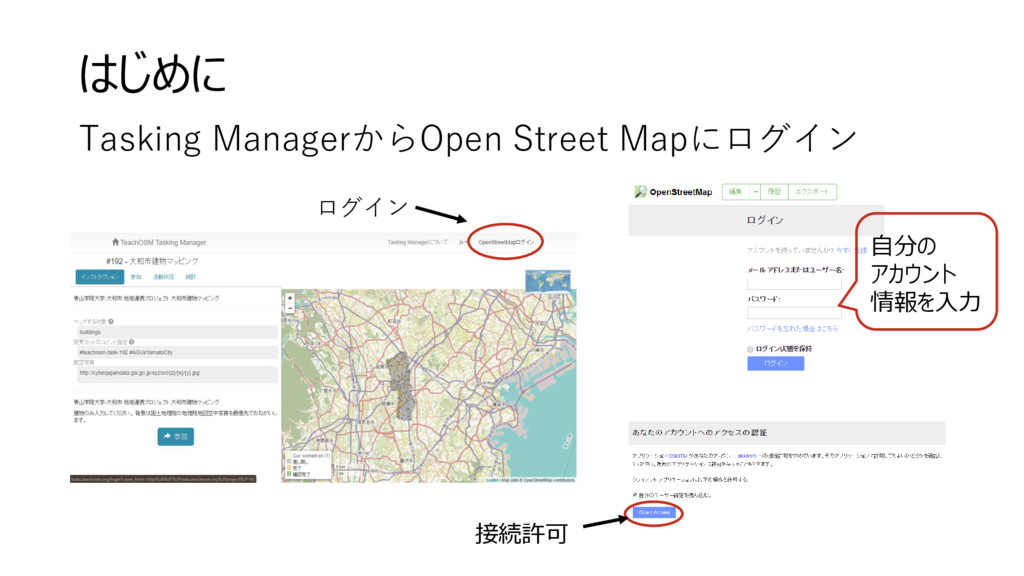Switch to the 活動状況 tab
This screenshot has width=1024, height=576.
pyautogui.click(x=163, y=277)
